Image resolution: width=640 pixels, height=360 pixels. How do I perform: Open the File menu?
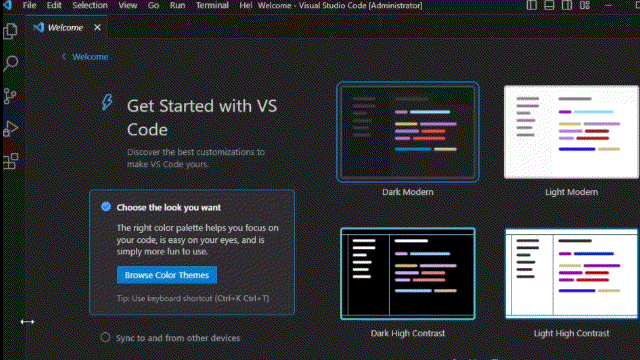tap(29, 5)
